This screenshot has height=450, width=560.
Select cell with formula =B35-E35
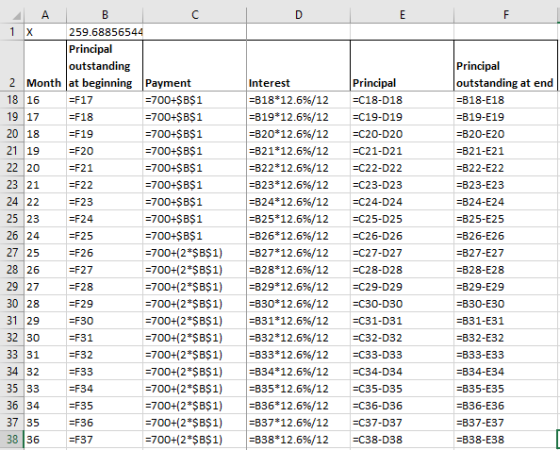506,389
